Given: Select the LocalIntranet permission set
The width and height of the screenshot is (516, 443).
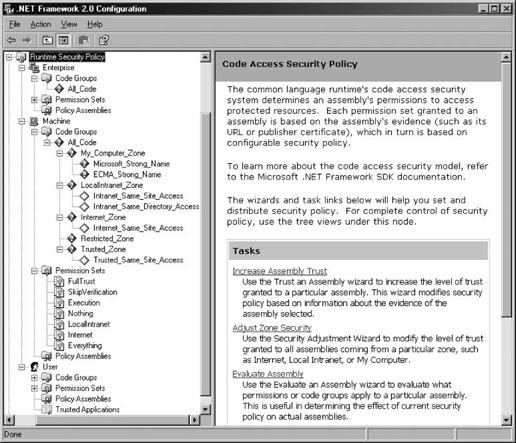Looking at the screenshot, I should coord(89,324).
